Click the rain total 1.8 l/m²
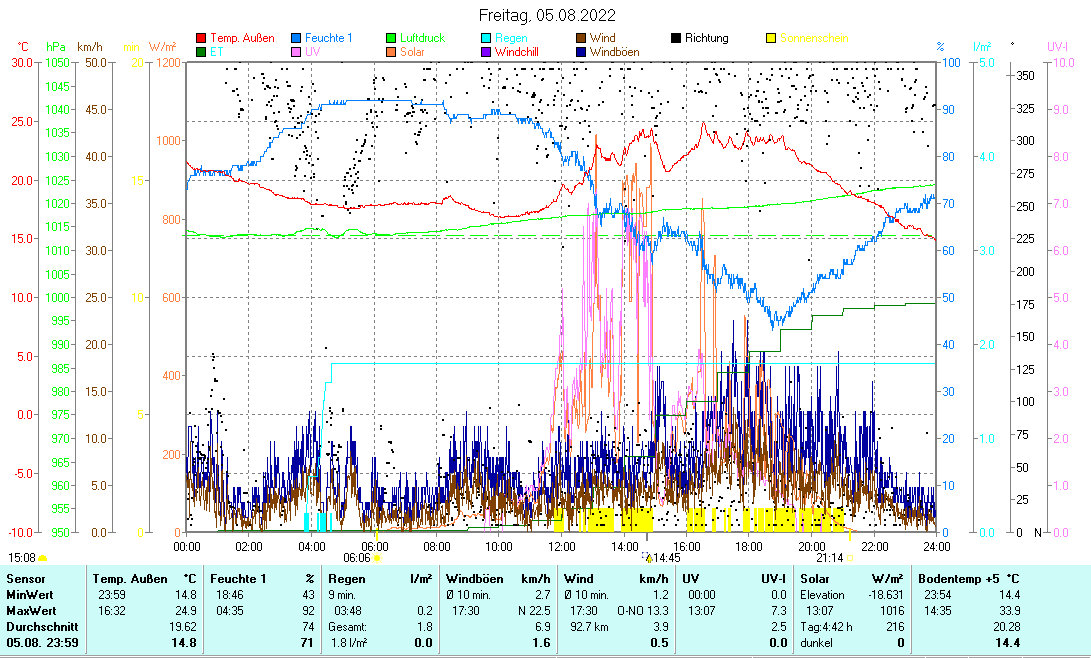Viewport: 1091px width, 658px height. click(x=349, y=643)
